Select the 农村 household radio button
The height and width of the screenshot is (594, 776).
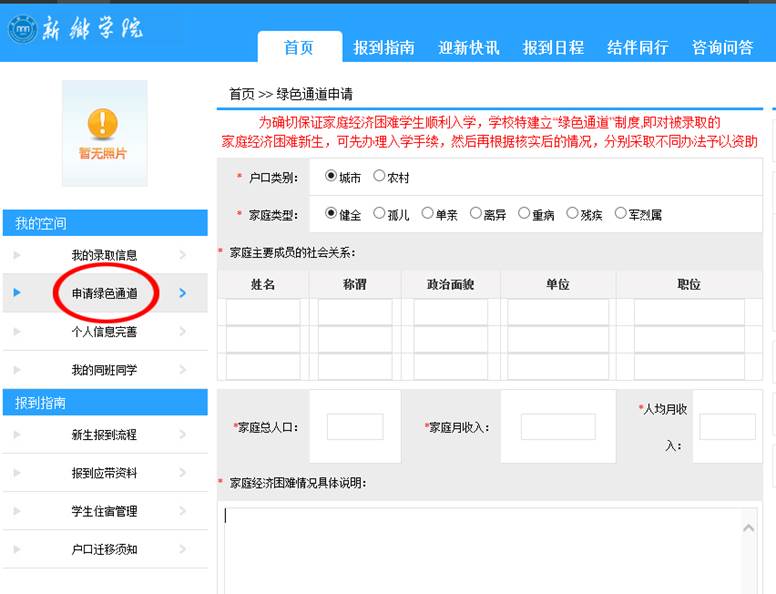[379, 176]
